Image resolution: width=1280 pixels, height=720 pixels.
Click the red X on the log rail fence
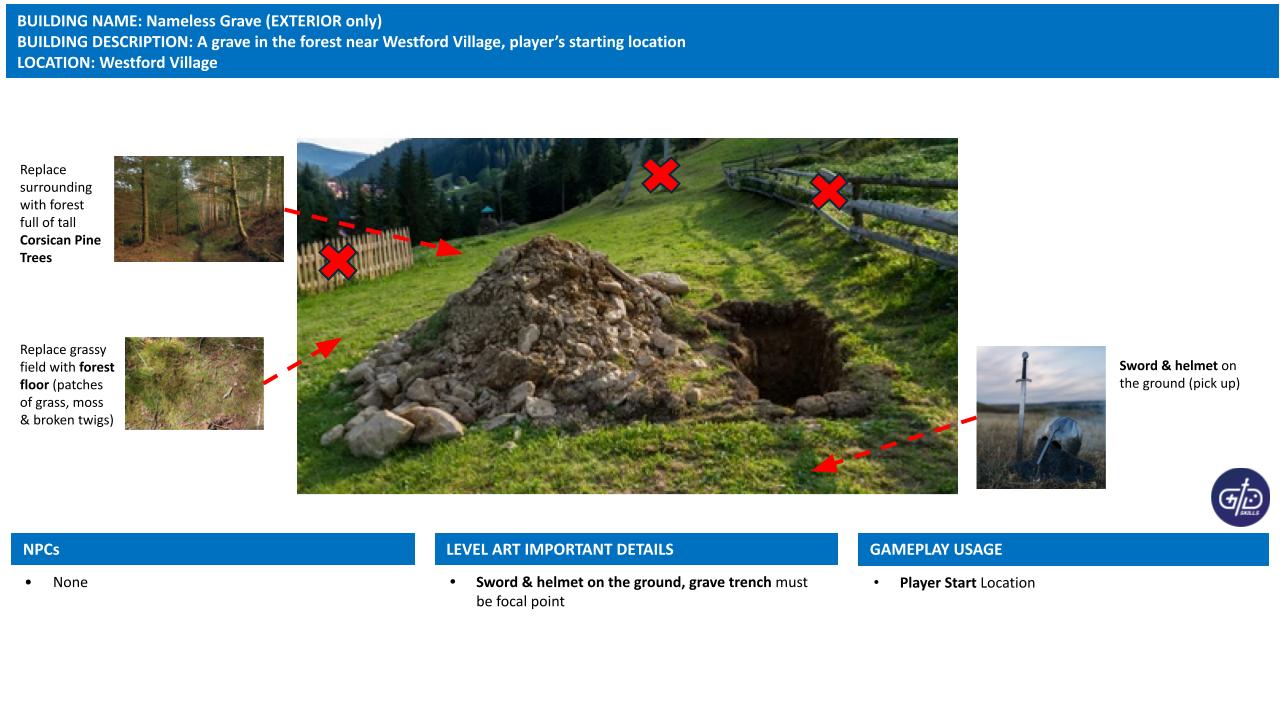point(829,191)
